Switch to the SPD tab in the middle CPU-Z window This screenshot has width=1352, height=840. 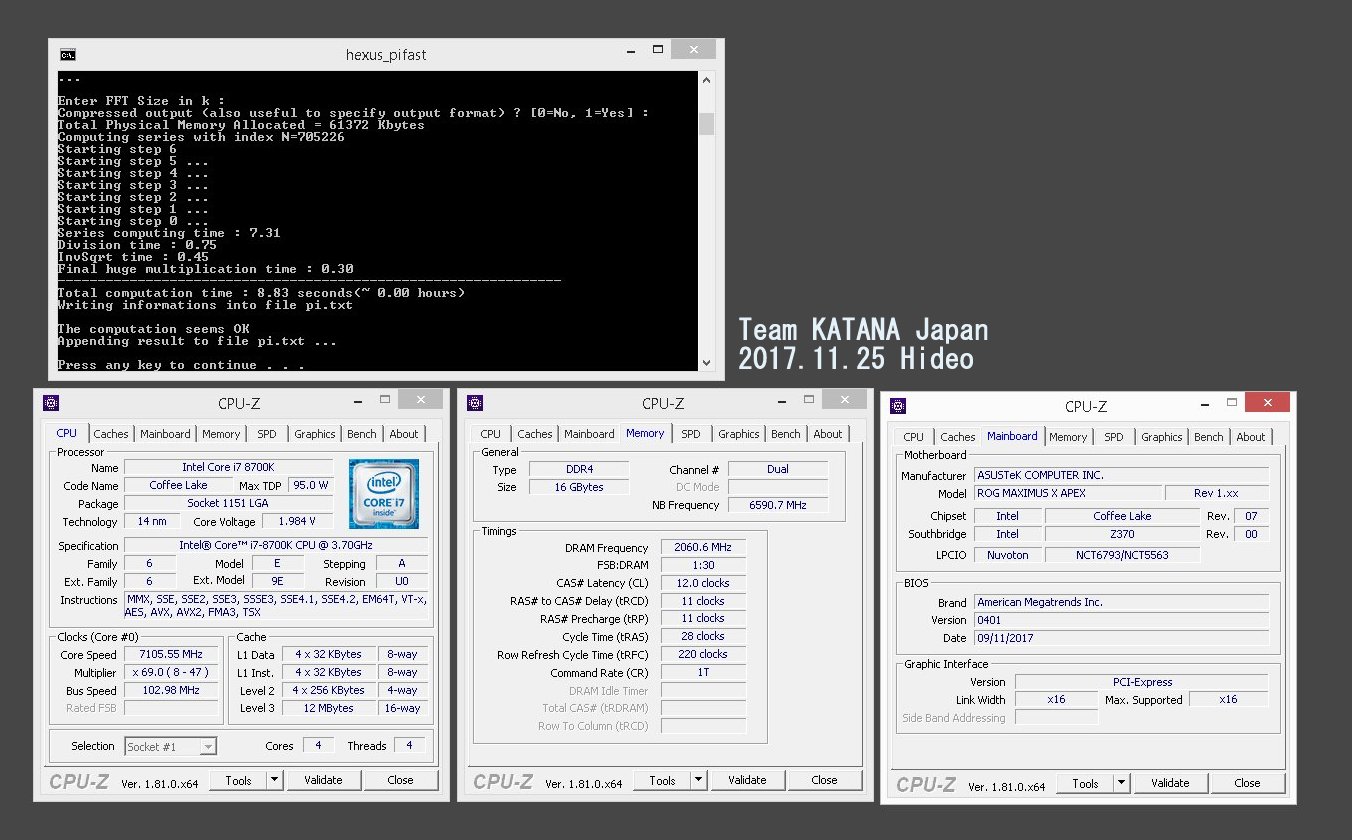point(691,434)
